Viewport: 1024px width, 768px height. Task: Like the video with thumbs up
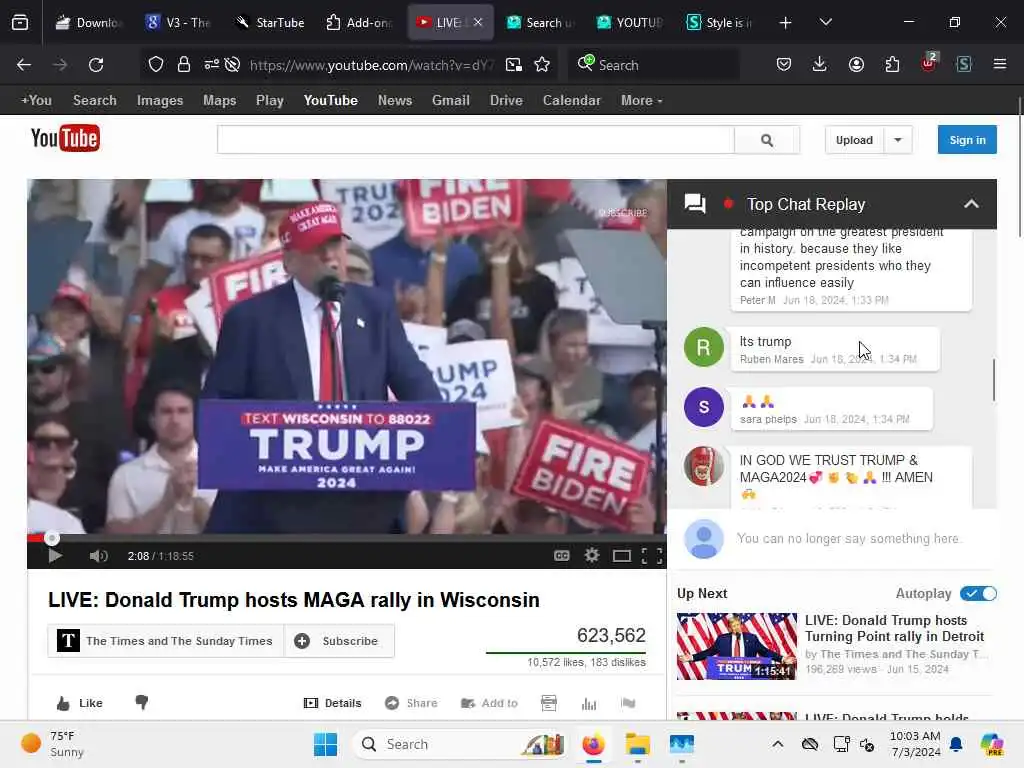(x=79, y=703)
